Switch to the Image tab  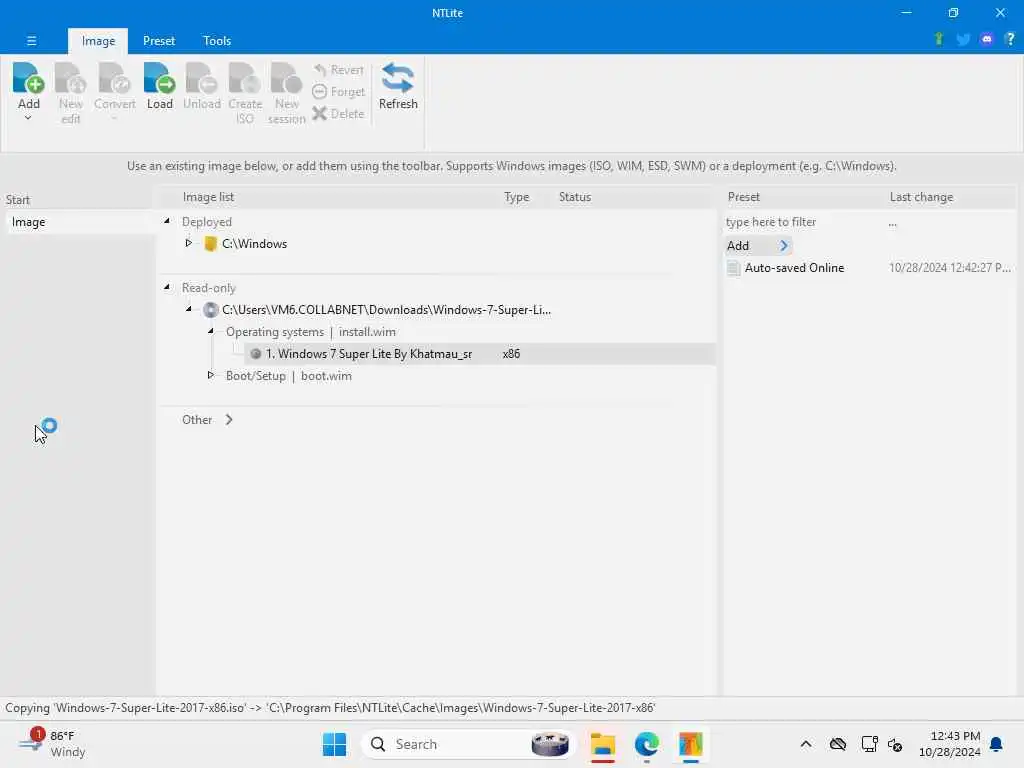[x=98, y=40]
